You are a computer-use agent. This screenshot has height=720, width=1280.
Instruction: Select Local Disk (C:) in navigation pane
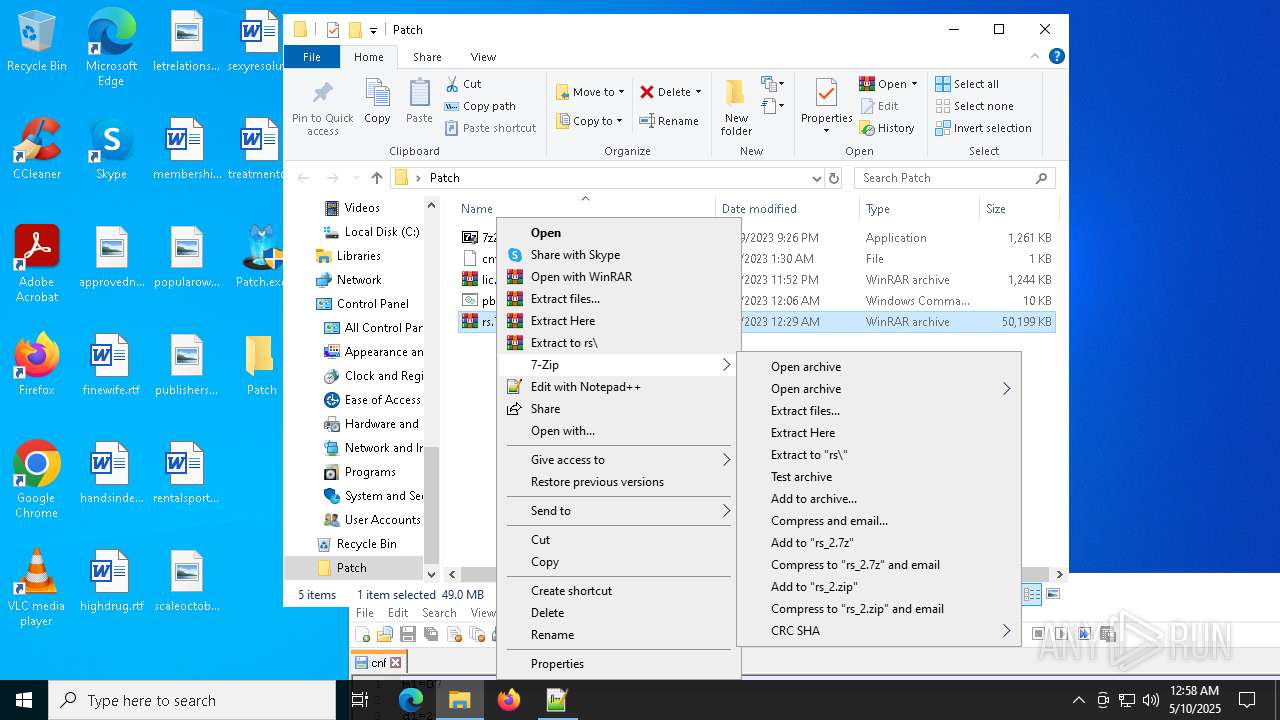tap(371, 232)
